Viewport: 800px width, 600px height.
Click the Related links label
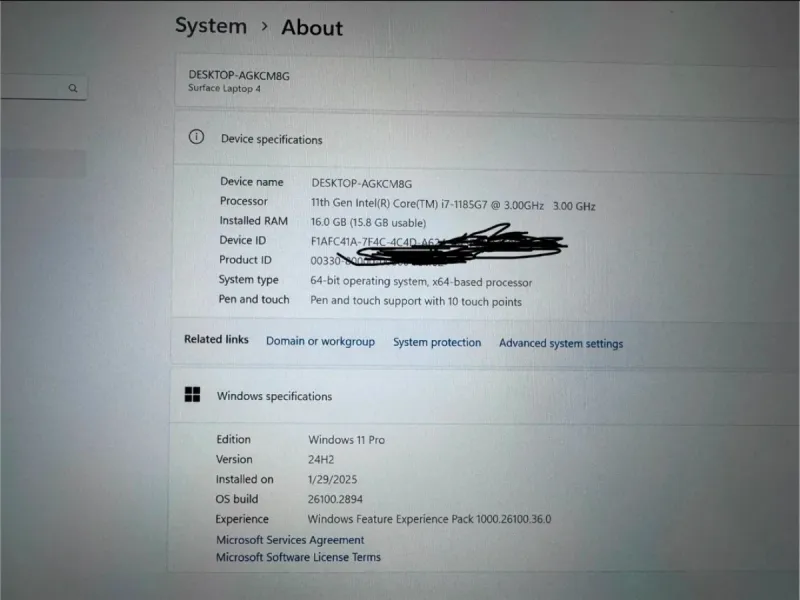(x=216, y=339)
